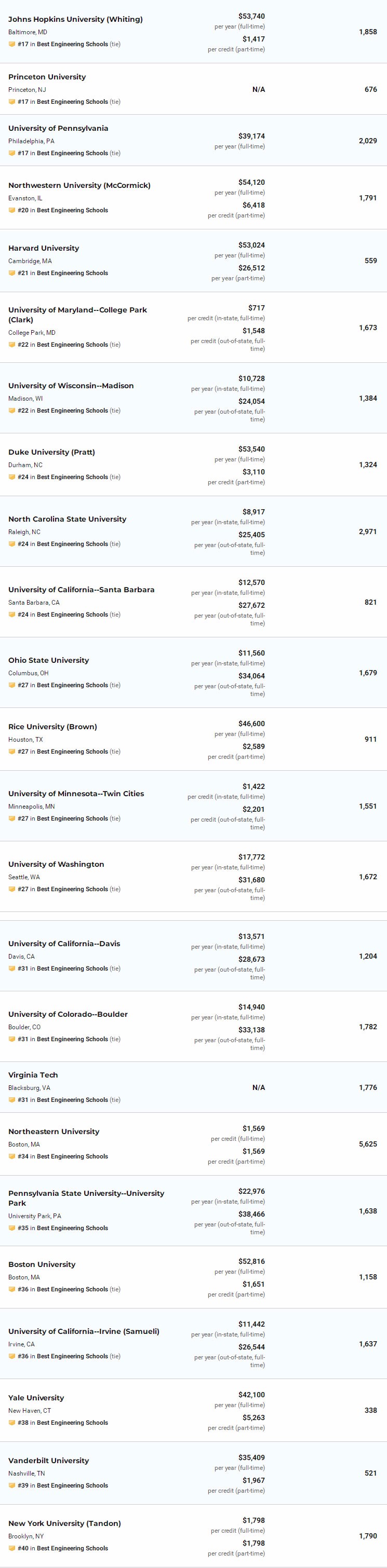Screen dimensions: 387x1568
Task: Click the #34 badge icon under Northeastern University
Action: [11, 1156]
